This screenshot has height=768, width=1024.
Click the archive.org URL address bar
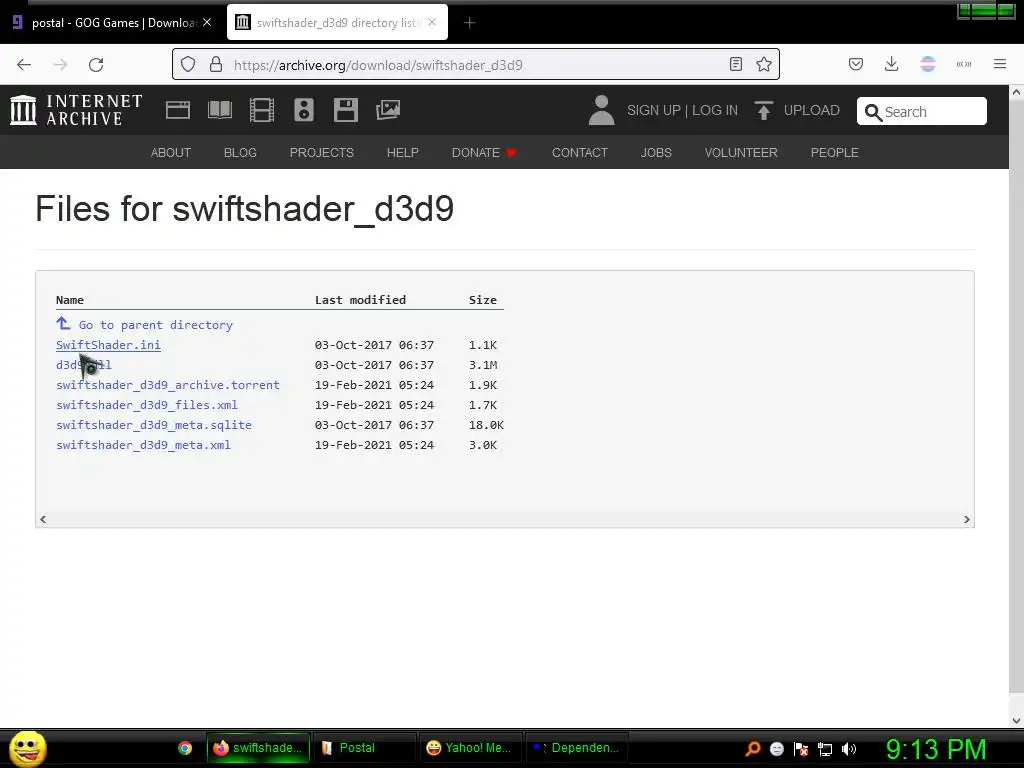pyautogui.click(x=475, y=65)
